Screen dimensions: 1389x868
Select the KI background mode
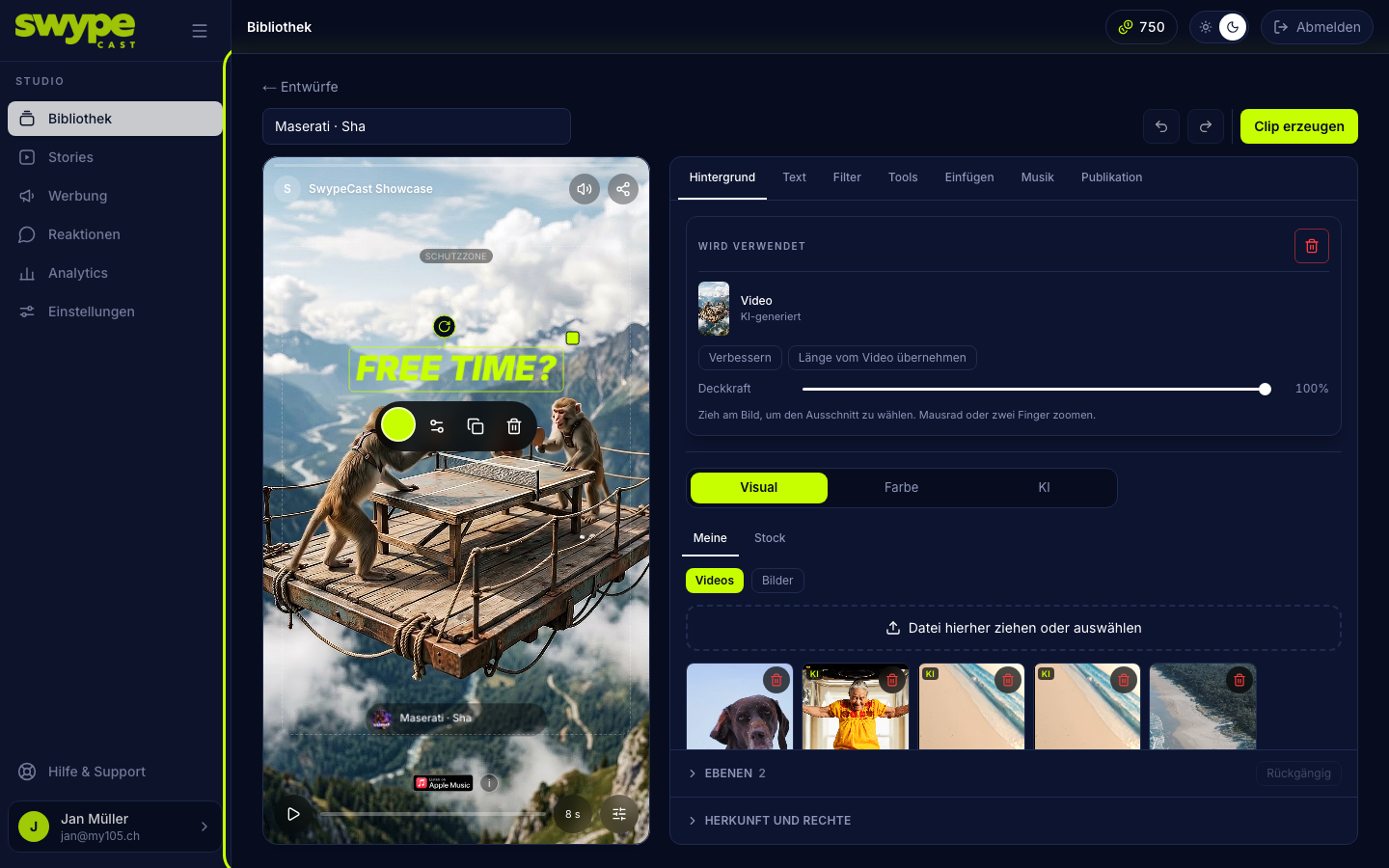click(1044, 488)
